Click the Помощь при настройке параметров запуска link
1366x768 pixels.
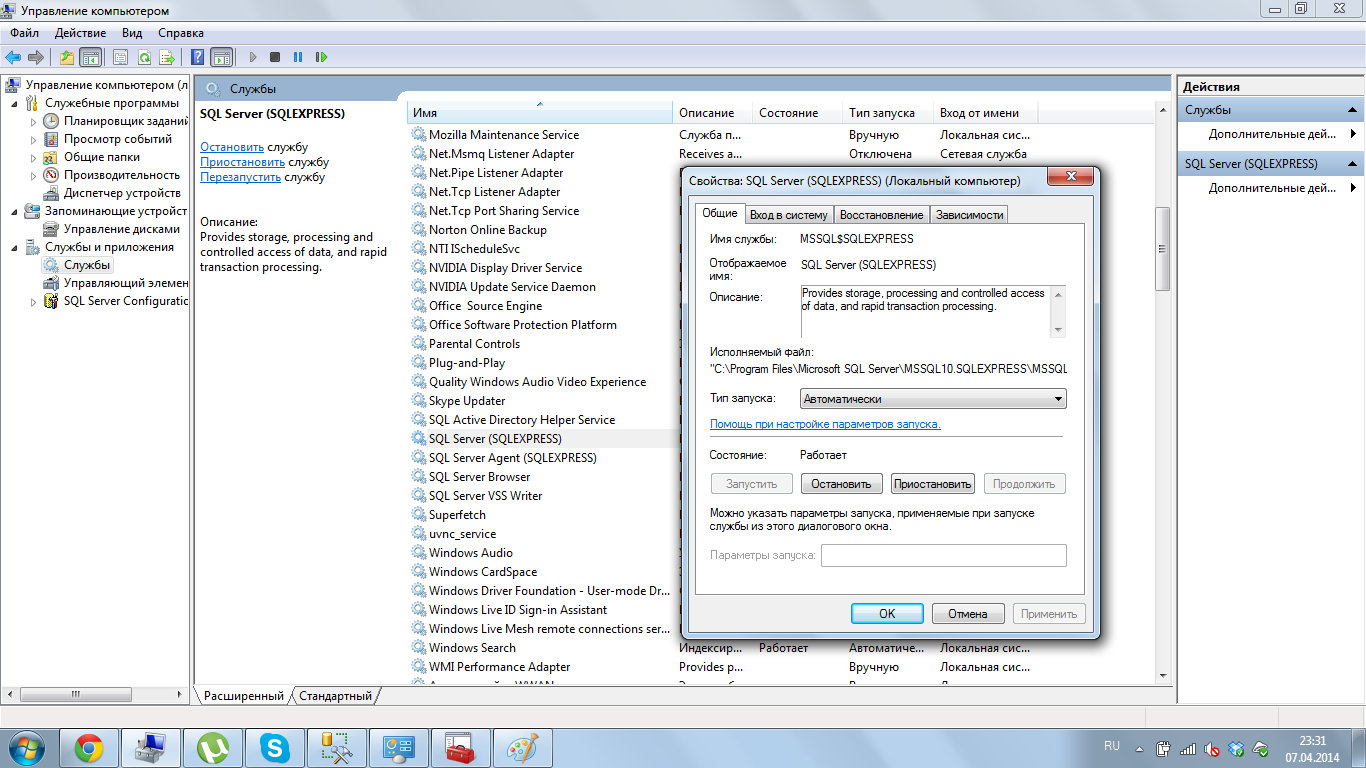825,424
